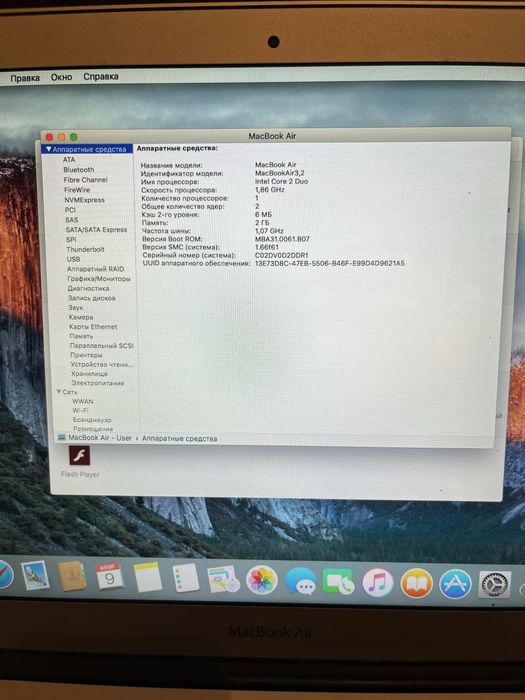The height and width of the screenshot is (700, 525).
Task: Select Аппаратный RAID in the sidebar
Action: pyautogui.click(x=96, y=269)
